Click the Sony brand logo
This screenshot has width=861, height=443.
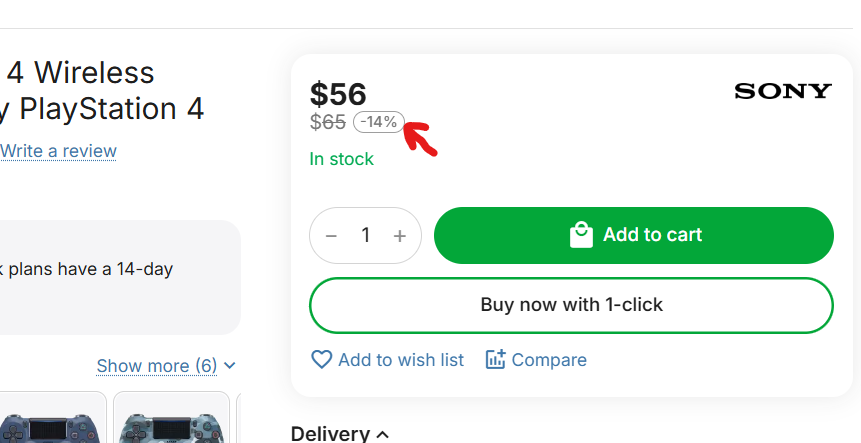[x=782, y=92]
